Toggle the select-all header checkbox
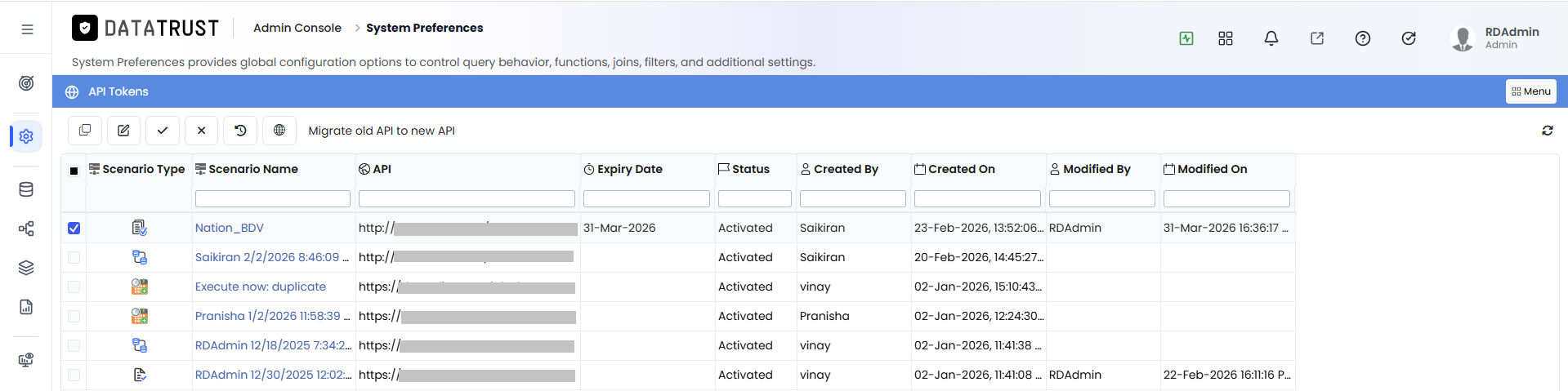The image size is (1568, 391). tap(74, 171)
